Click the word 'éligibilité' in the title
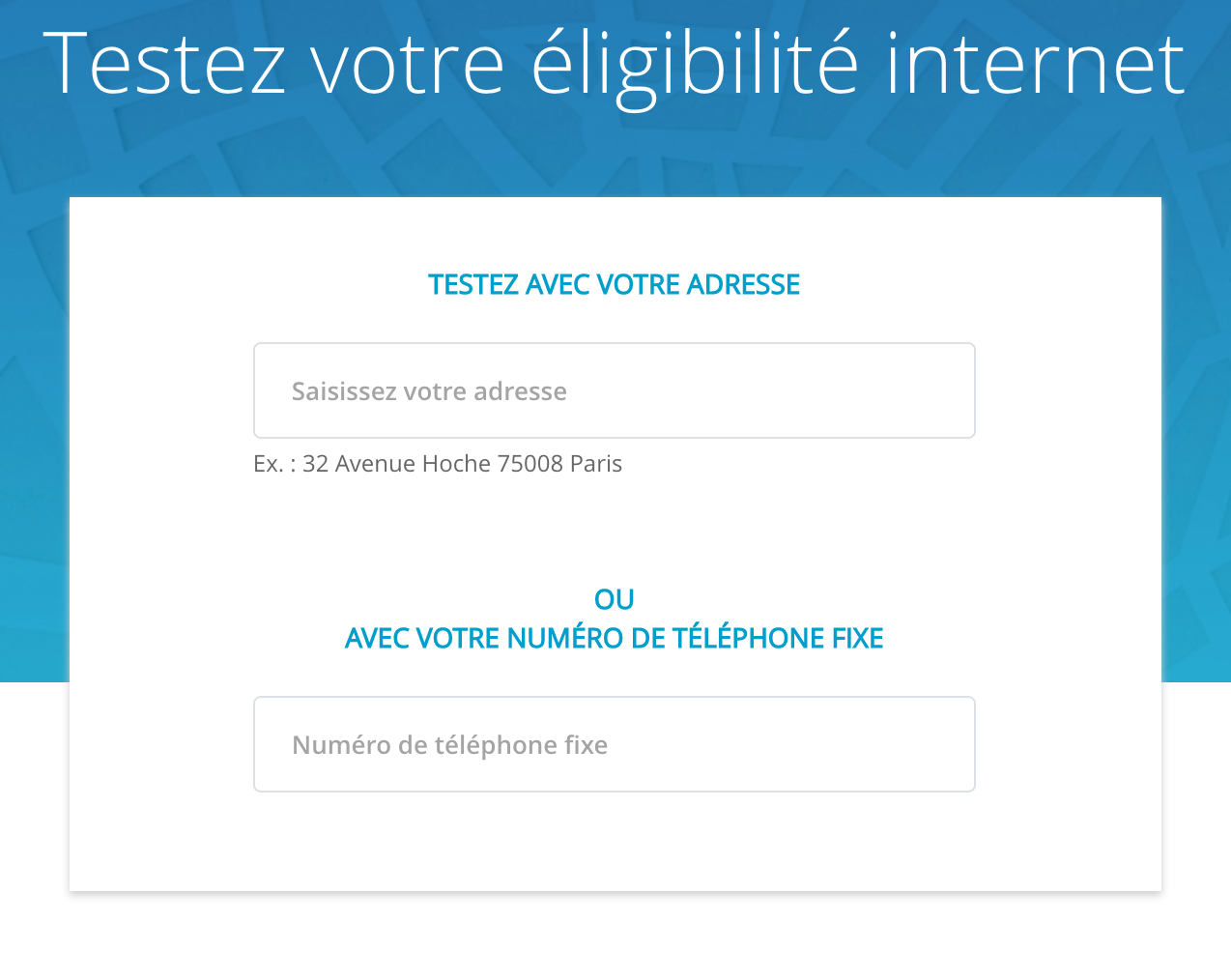This screenshot has width=1231, height=980. pos(694,64)
